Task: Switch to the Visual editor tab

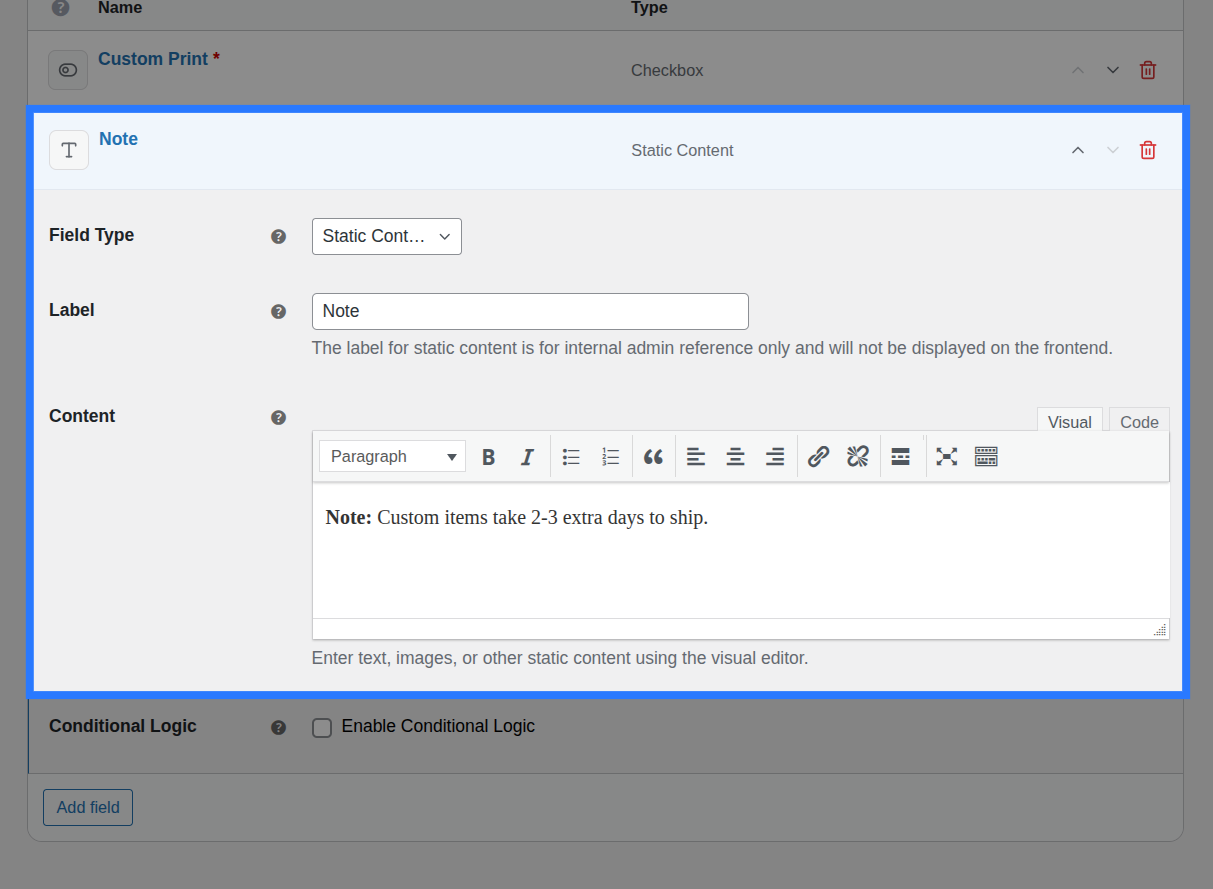Action: (1070, 421)
